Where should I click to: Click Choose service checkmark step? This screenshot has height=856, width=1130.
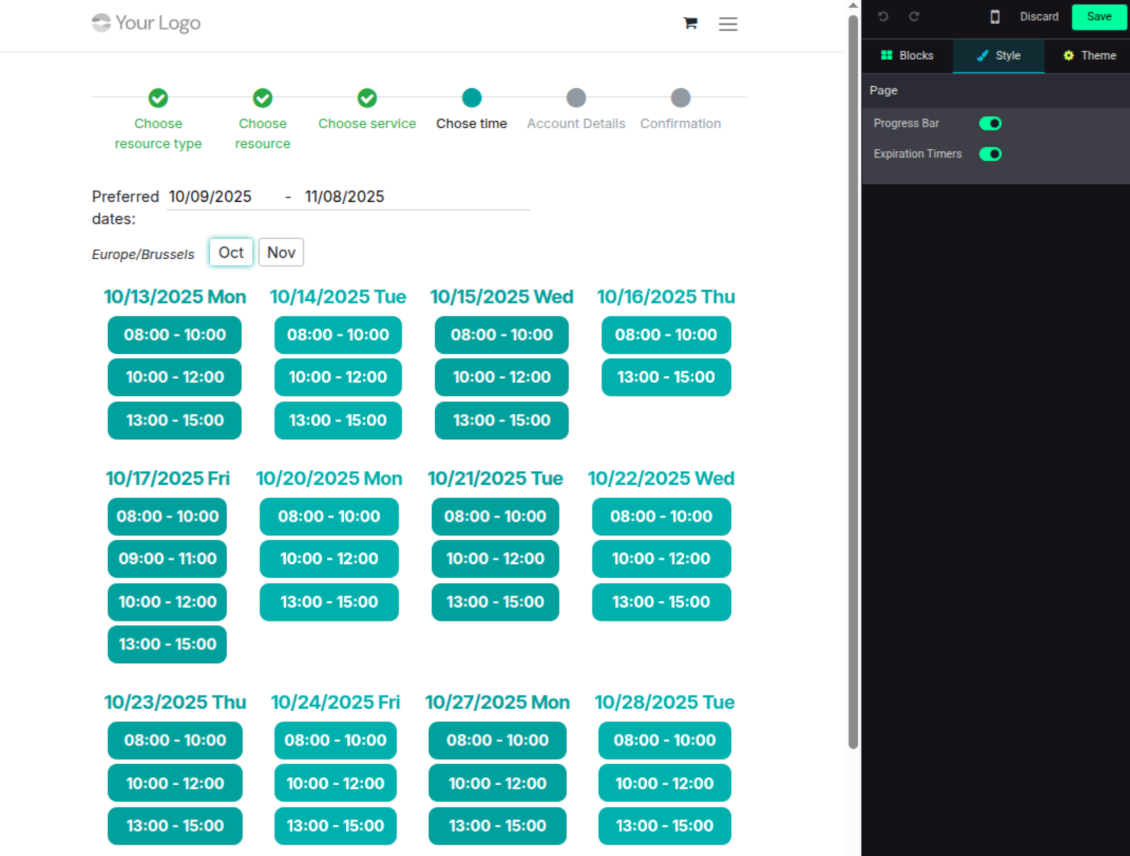[367, 98]
